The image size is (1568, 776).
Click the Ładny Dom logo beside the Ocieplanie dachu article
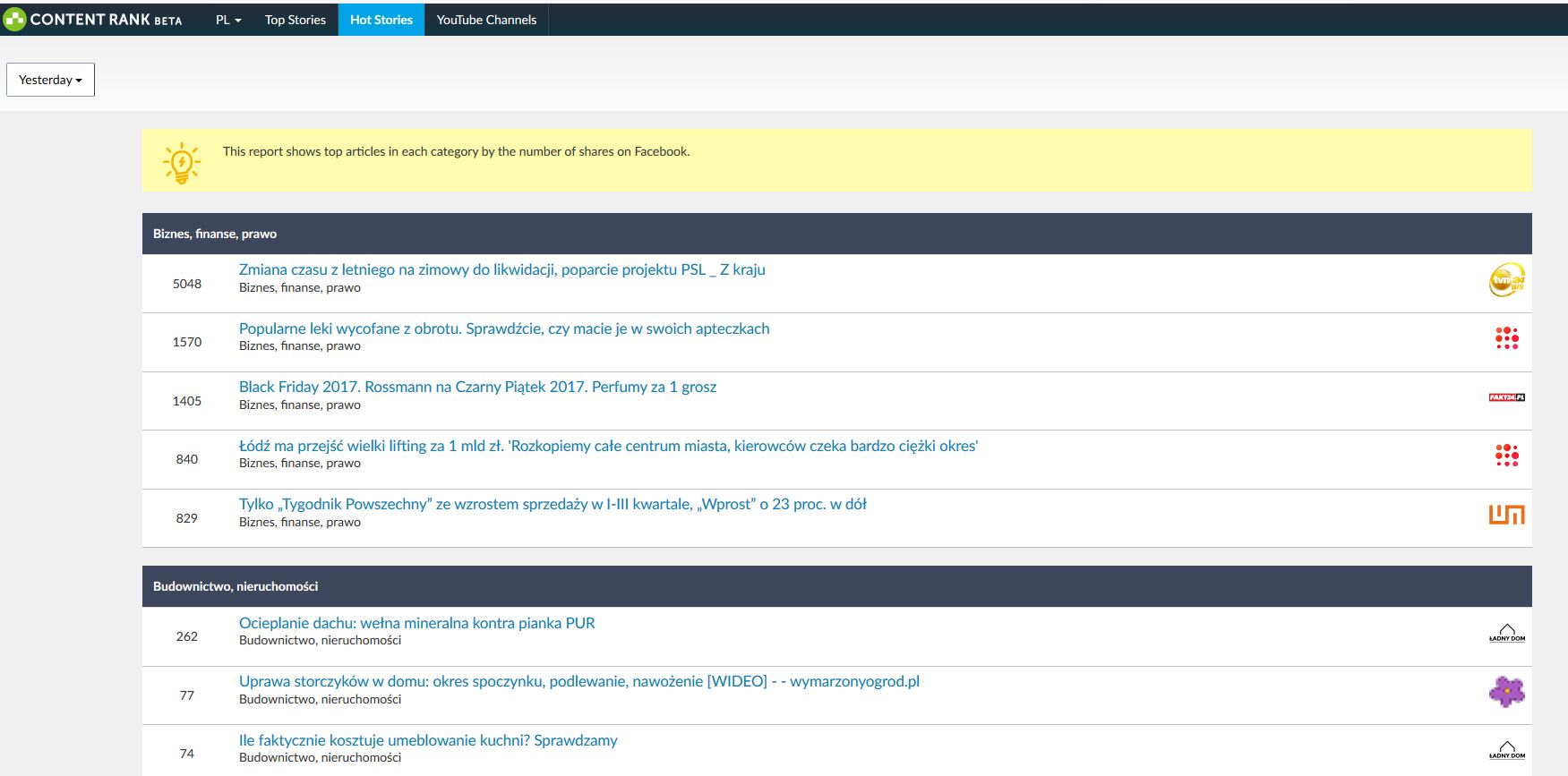(x=1506, y=634)
